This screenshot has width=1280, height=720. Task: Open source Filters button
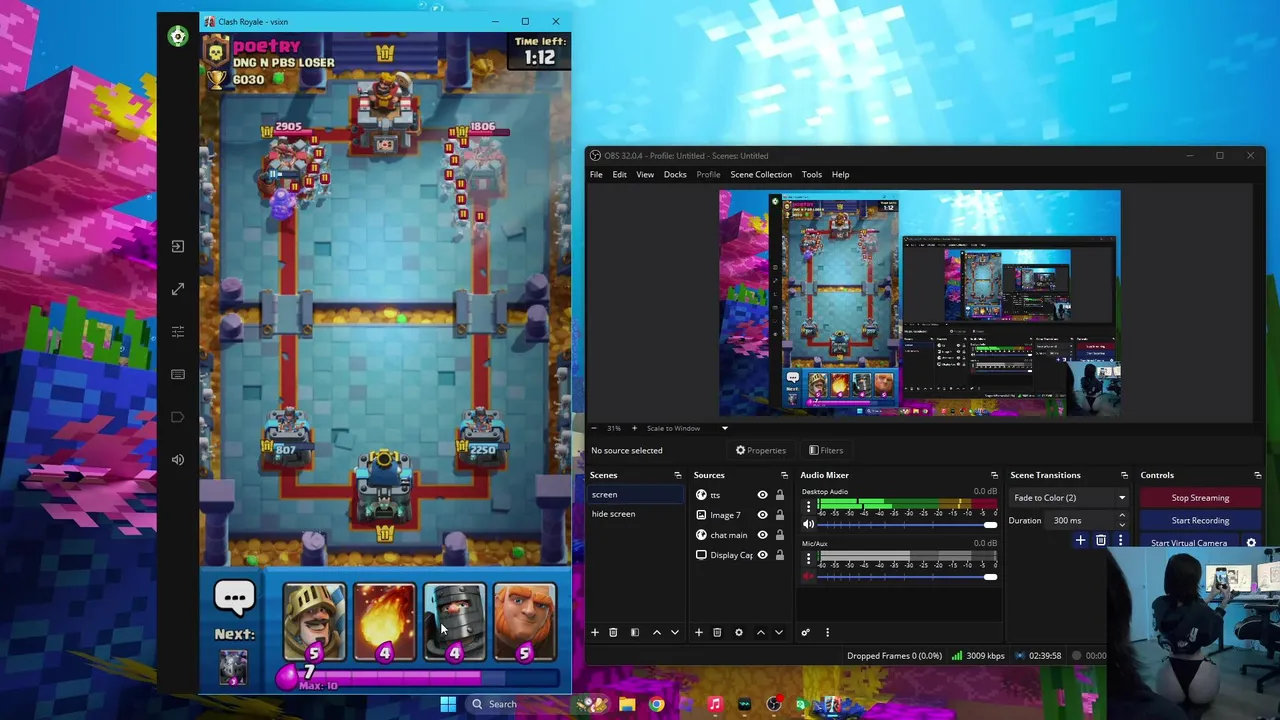coord(826,450)
